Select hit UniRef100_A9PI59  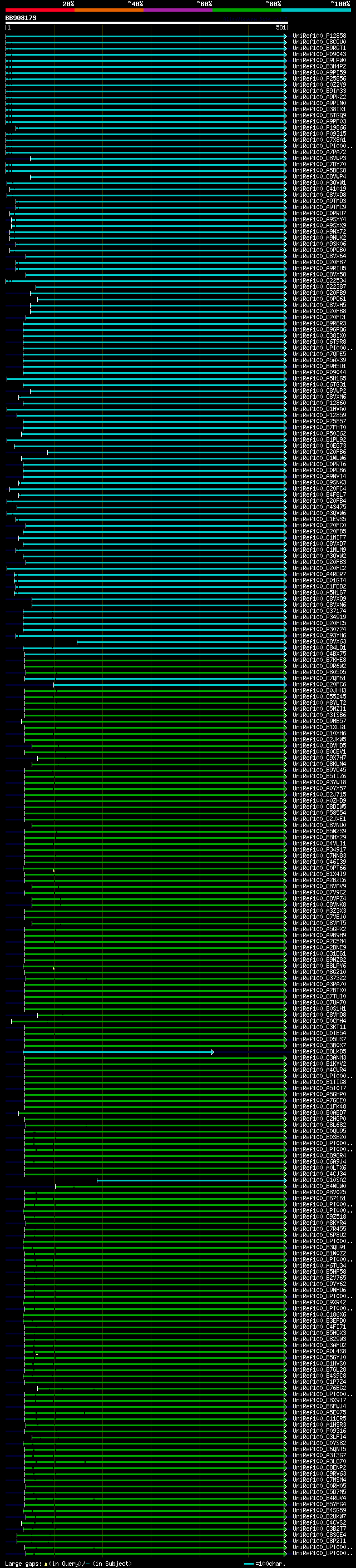[x=319, y=72]
